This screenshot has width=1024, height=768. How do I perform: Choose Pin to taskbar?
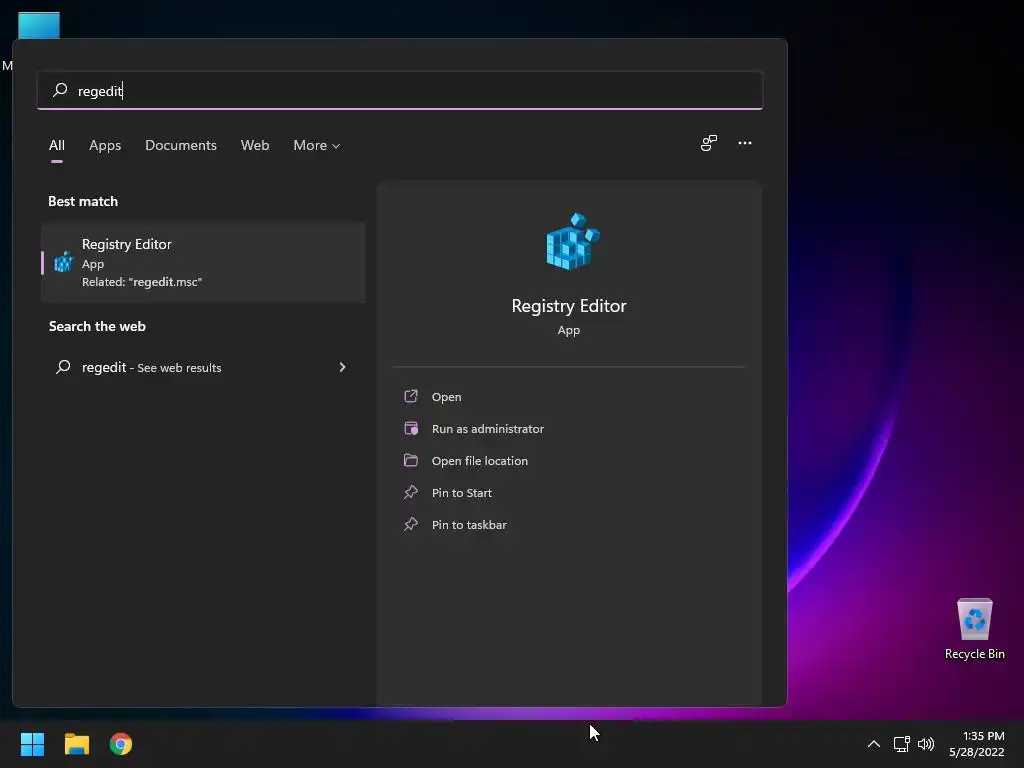(x=469, y=525)
